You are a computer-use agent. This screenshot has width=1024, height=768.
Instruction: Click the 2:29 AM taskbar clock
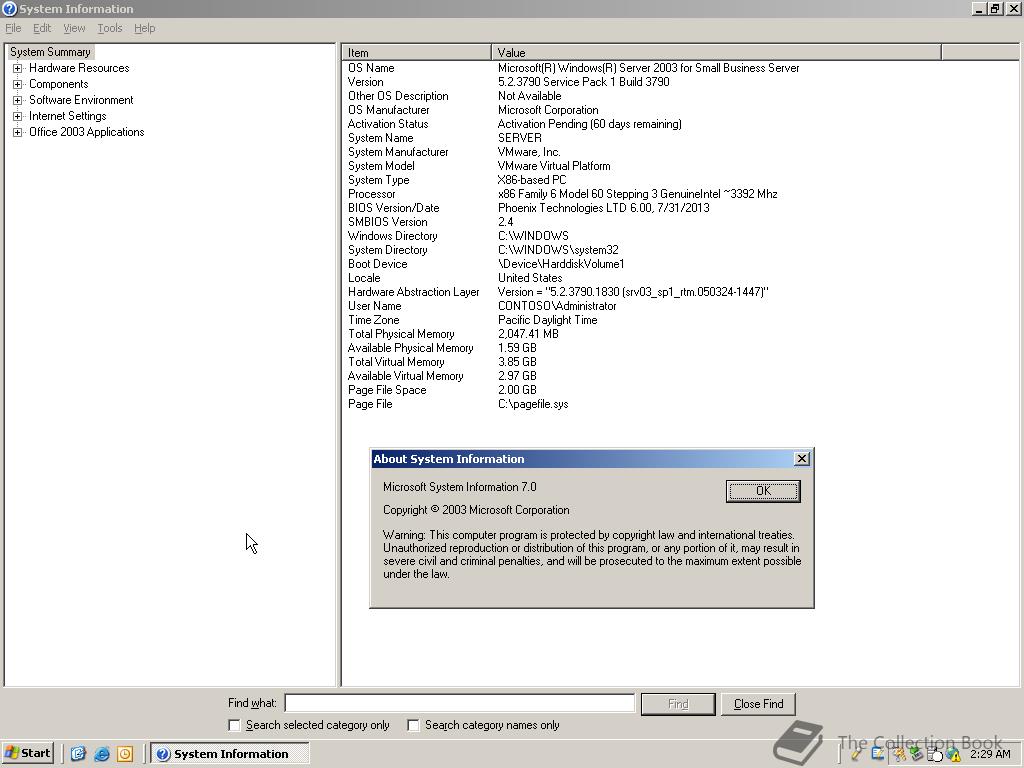tap(990, 754)
